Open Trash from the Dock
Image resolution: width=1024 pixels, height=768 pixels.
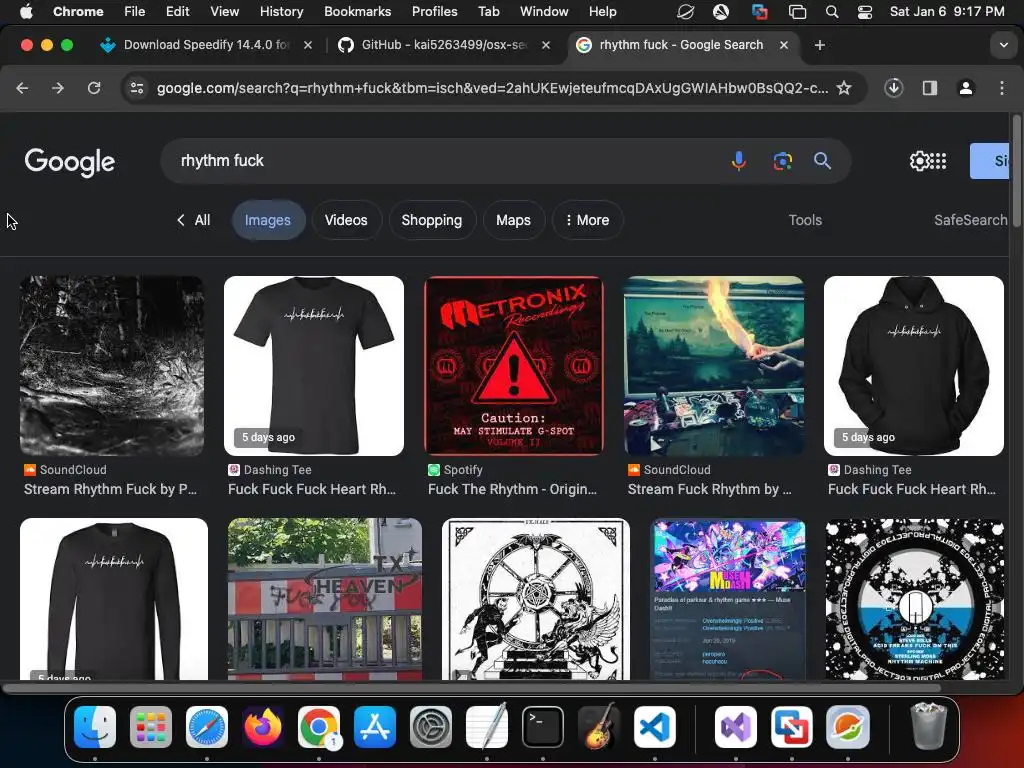point(928,727)
